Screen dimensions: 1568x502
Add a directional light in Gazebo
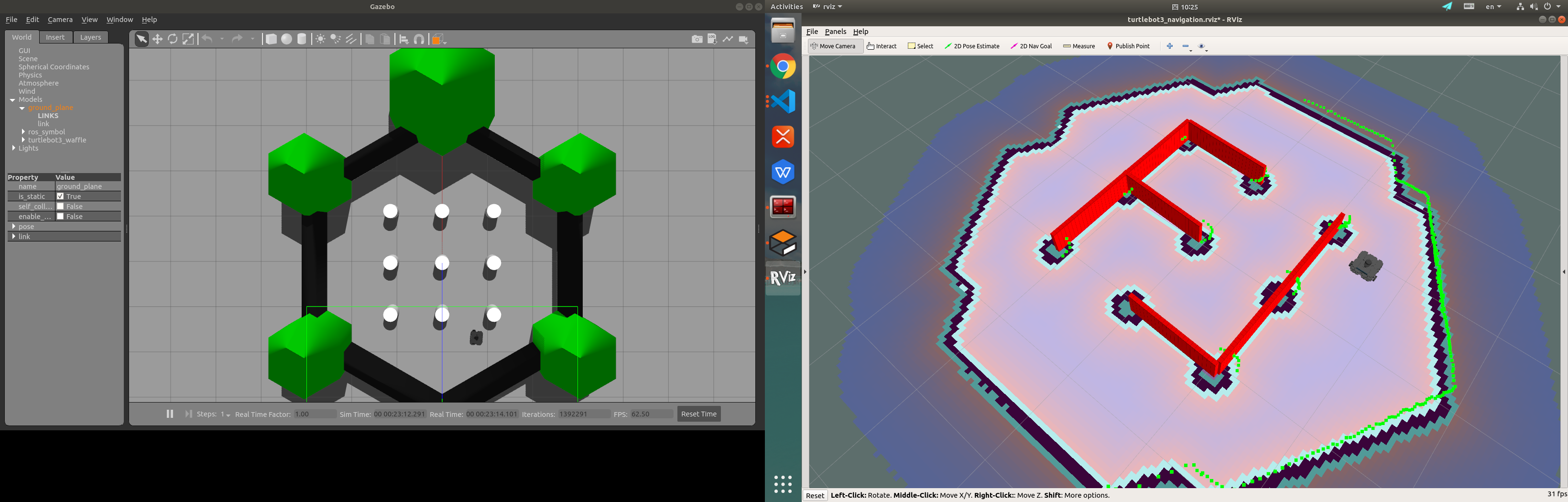(x=351, y=39)
